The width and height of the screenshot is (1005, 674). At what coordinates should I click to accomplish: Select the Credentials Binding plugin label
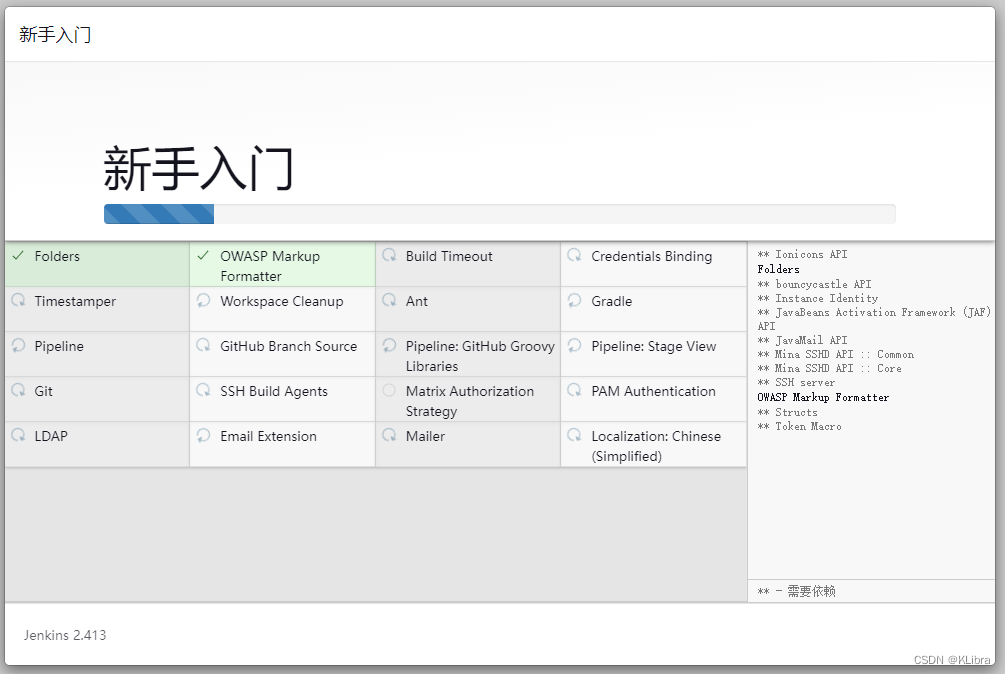click(x=651, y=256)
